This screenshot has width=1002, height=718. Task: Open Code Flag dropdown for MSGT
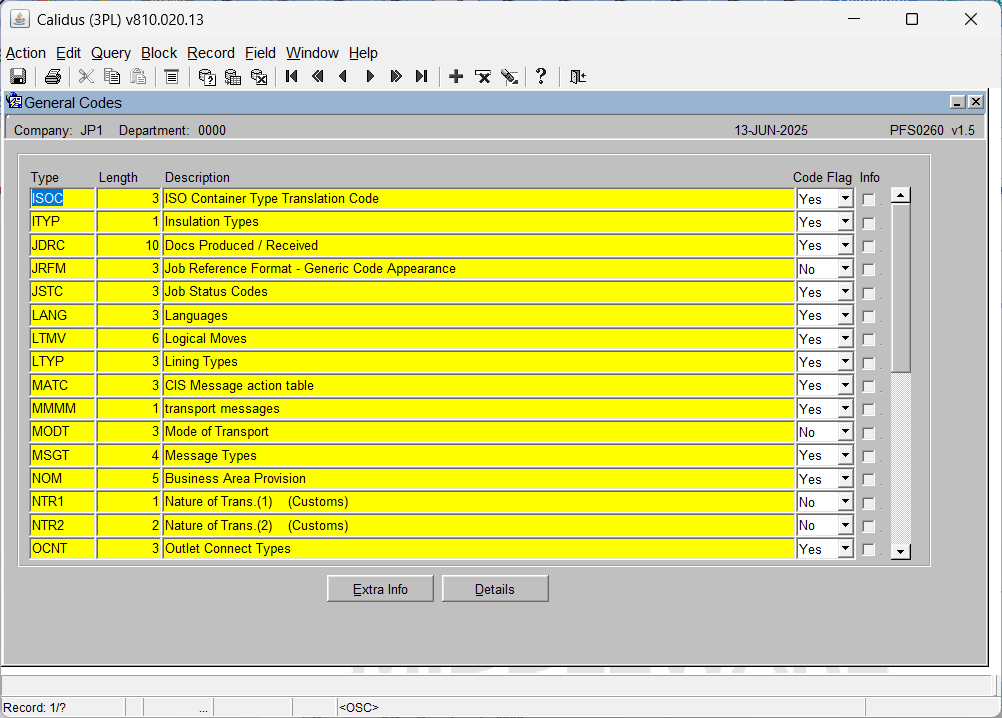point(845,455)
